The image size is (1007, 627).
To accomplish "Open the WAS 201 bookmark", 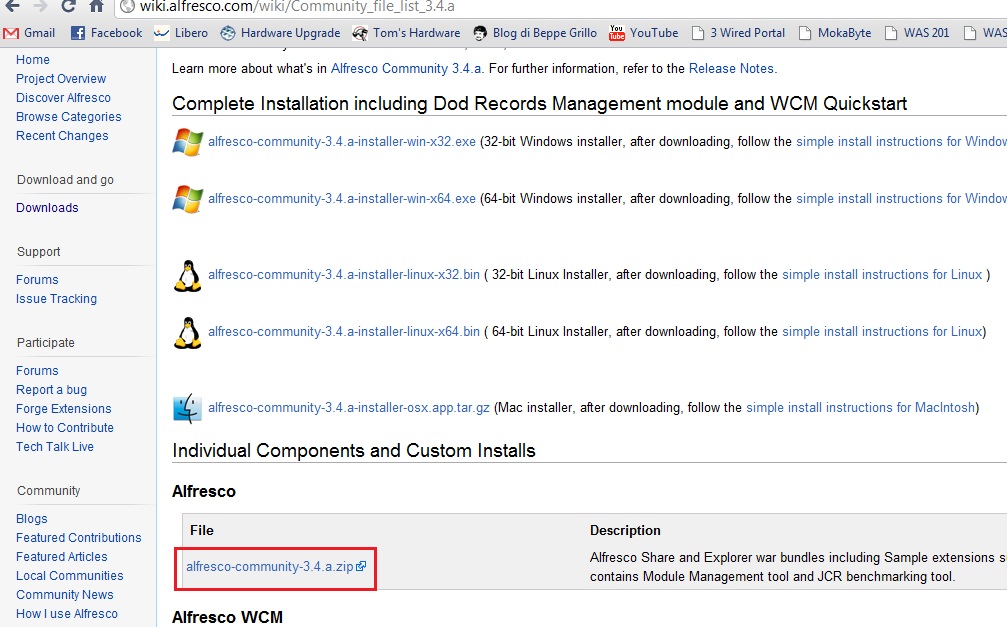I will click(916, 33).
